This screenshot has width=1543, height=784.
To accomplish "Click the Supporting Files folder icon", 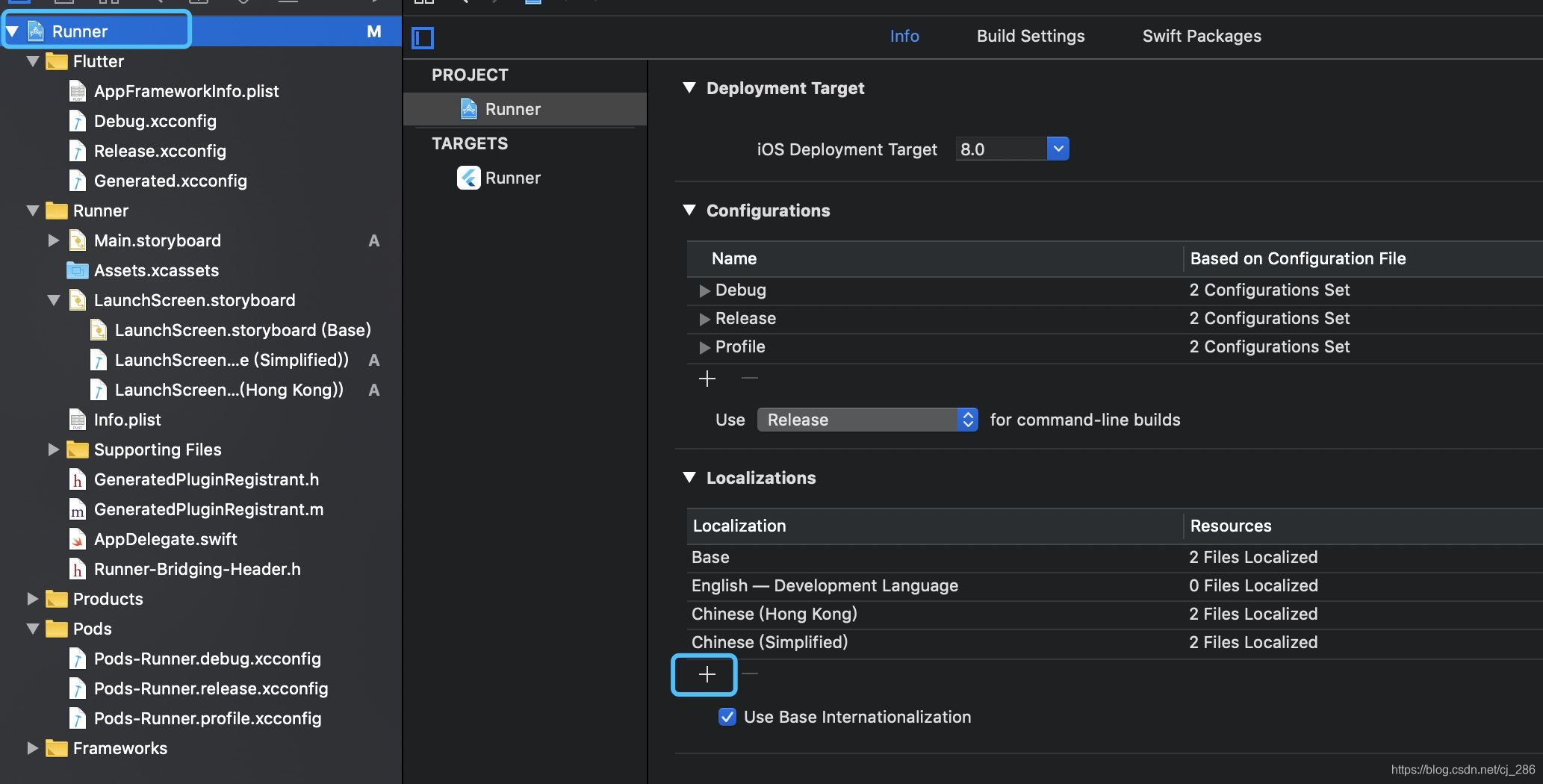I will point(78,449).
